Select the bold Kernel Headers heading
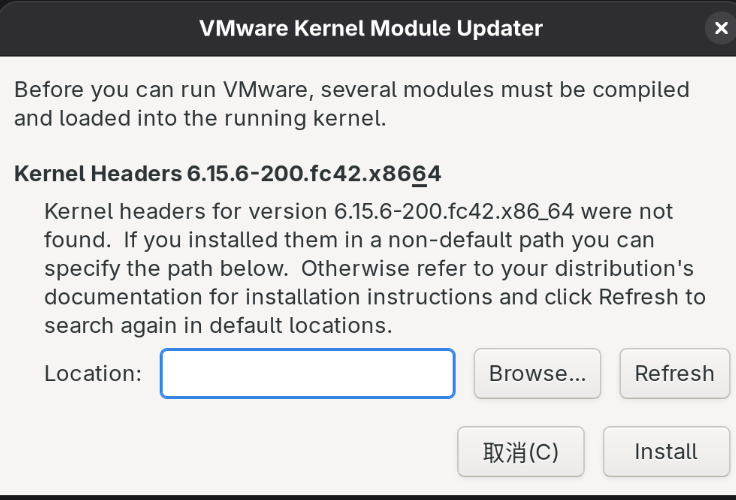This screenshot has height=500, width=736. pos(228,174)
